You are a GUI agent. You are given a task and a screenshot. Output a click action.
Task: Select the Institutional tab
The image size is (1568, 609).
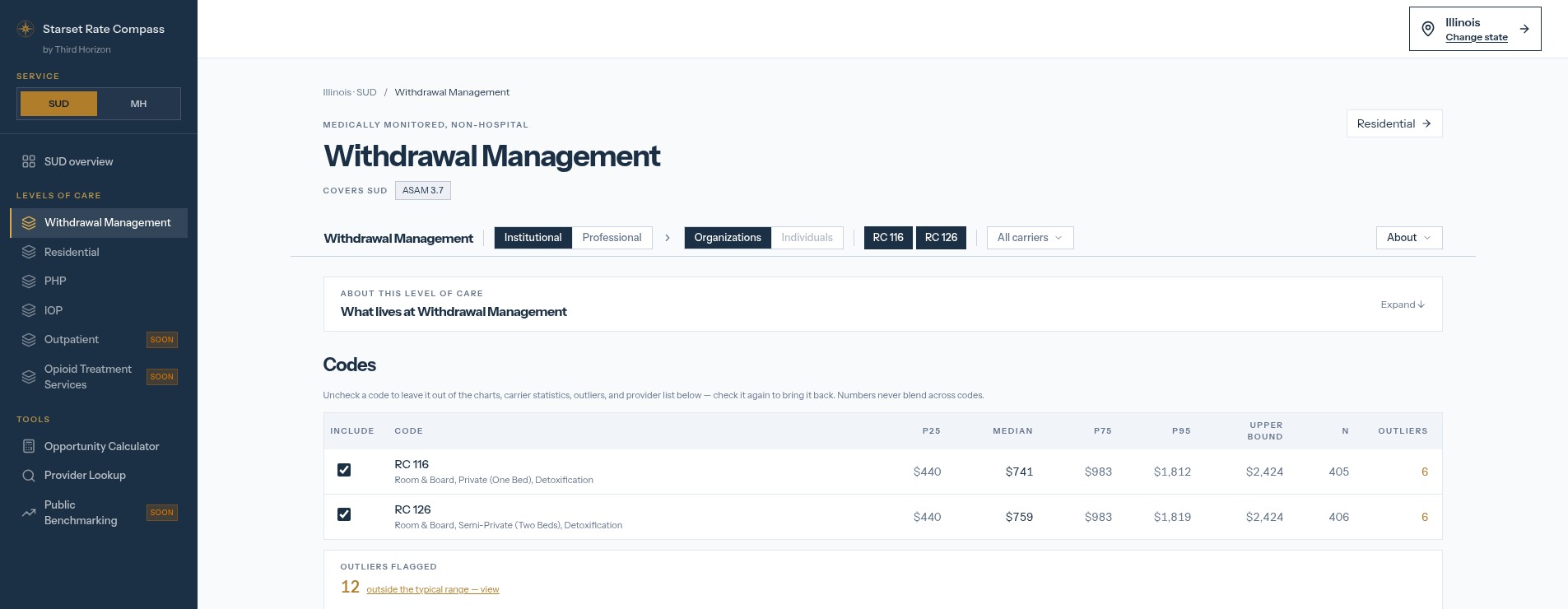click(533, 238)
